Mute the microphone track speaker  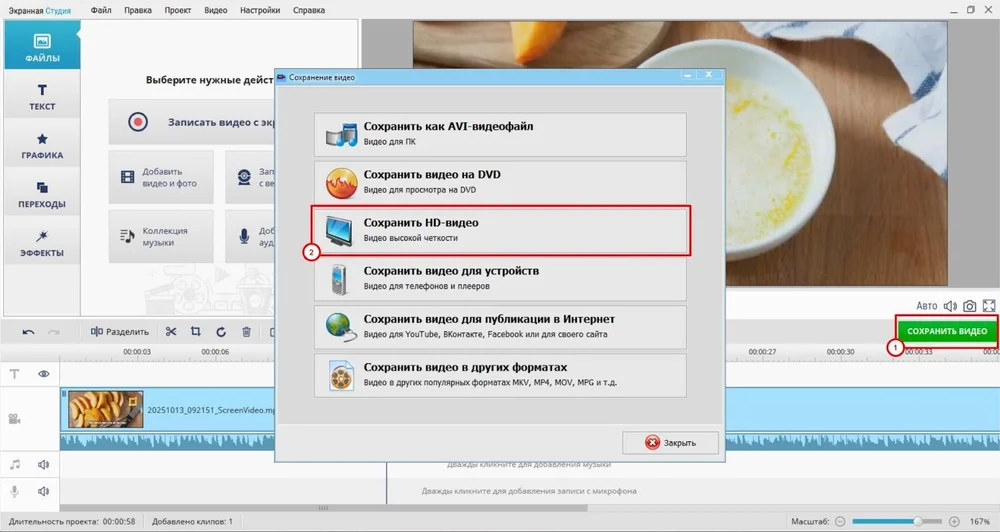tap(44, 491)
